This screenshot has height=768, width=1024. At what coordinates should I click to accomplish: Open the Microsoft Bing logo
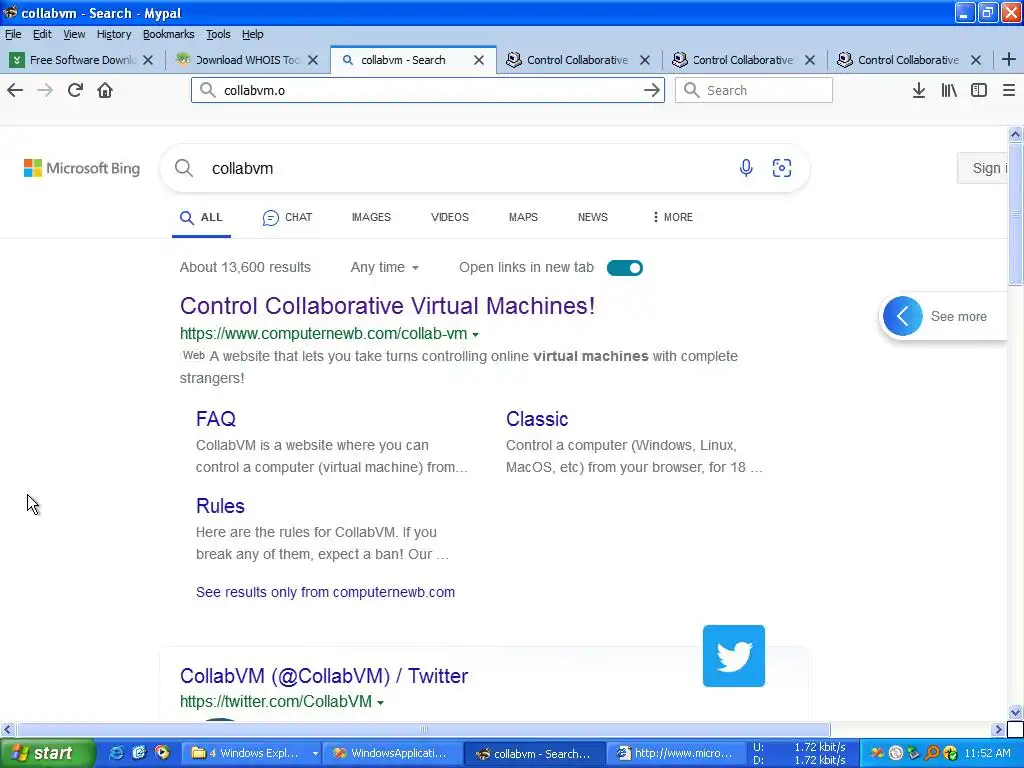coord(82,168)
